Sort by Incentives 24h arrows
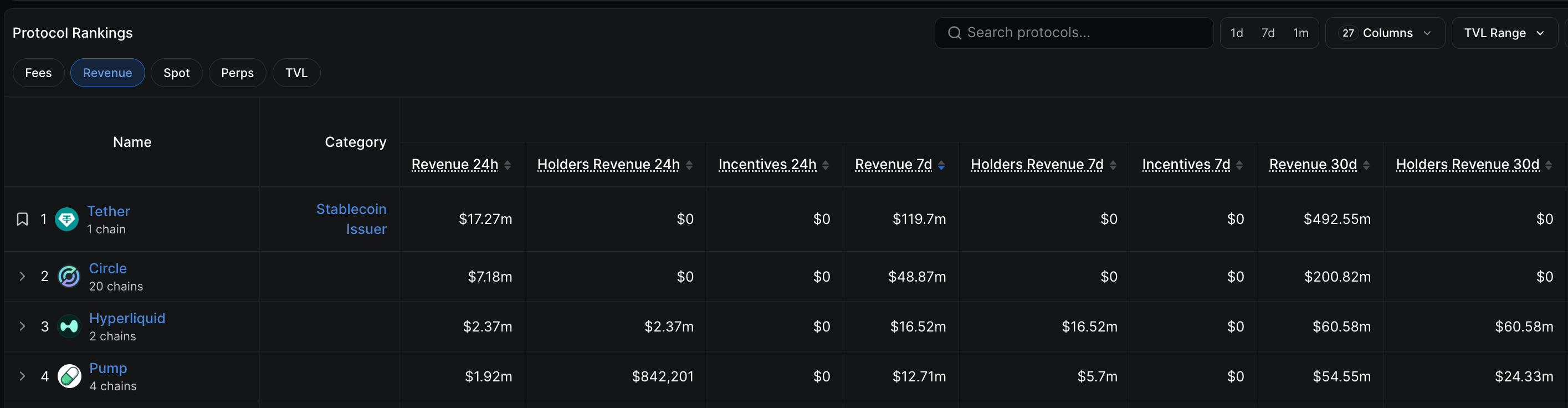 tap(826, 165)
